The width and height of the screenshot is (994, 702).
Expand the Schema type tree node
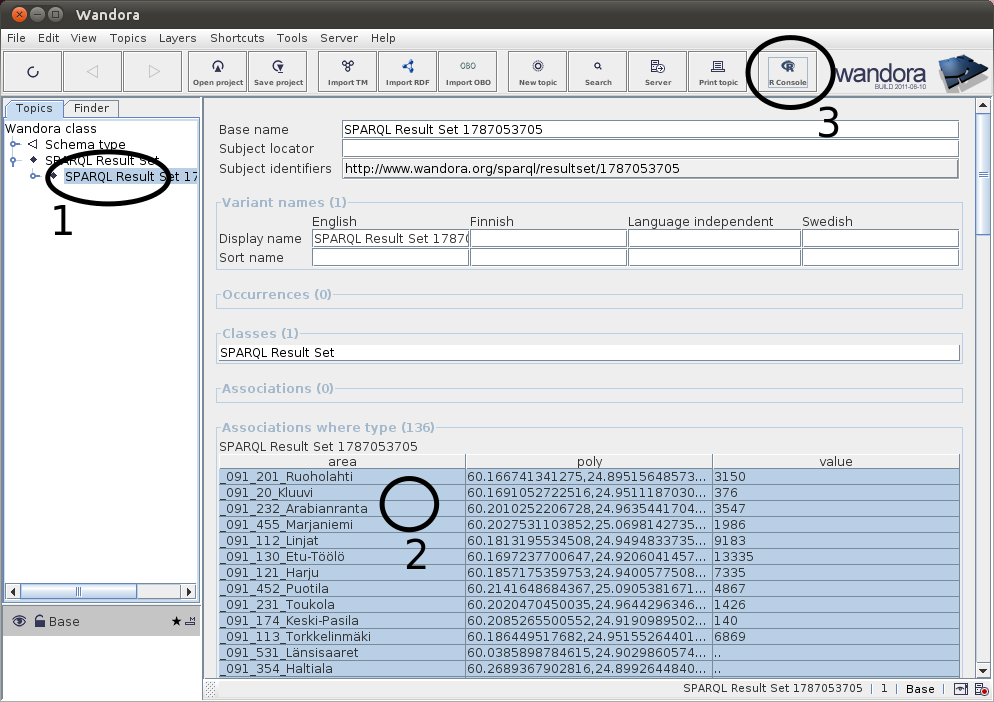click(14, 145)
